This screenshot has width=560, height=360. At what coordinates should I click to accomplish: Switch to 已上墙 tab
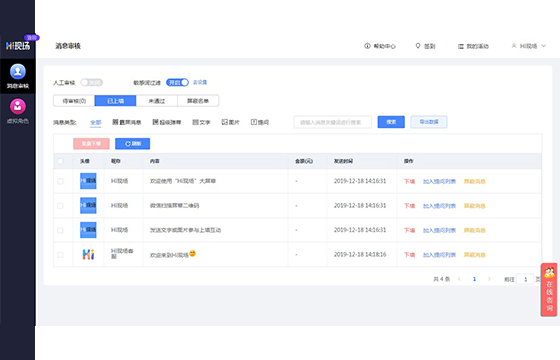pos(115,101)
